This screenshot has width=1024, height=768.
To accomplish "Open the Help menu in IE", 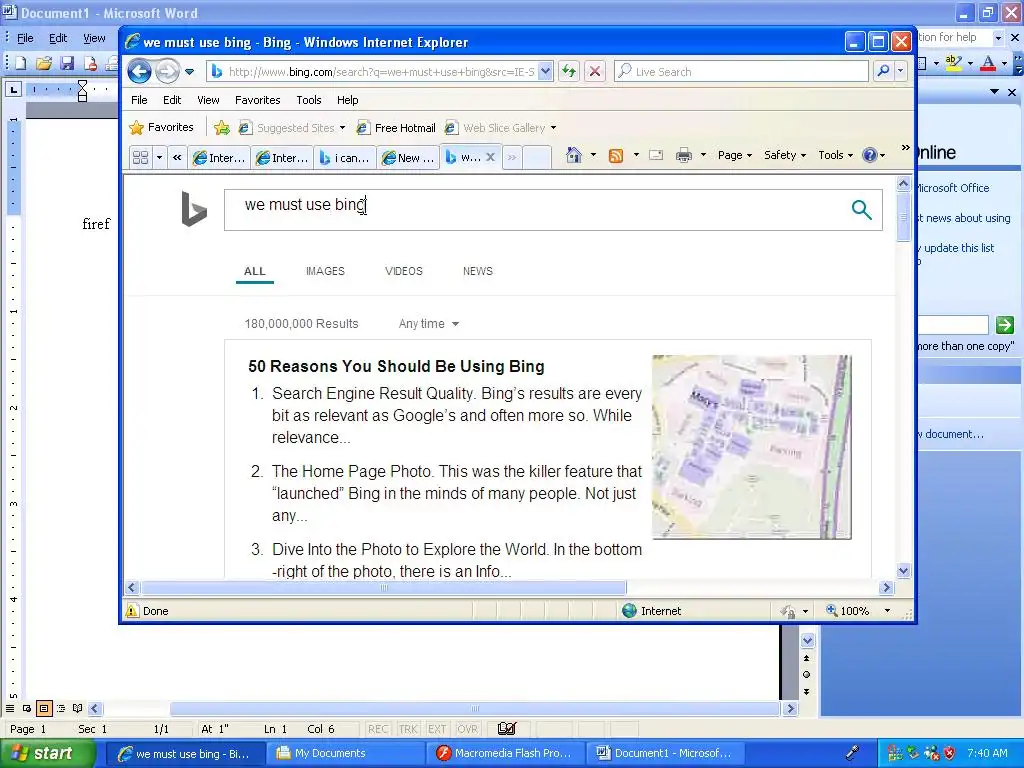I will coord(347,100).
